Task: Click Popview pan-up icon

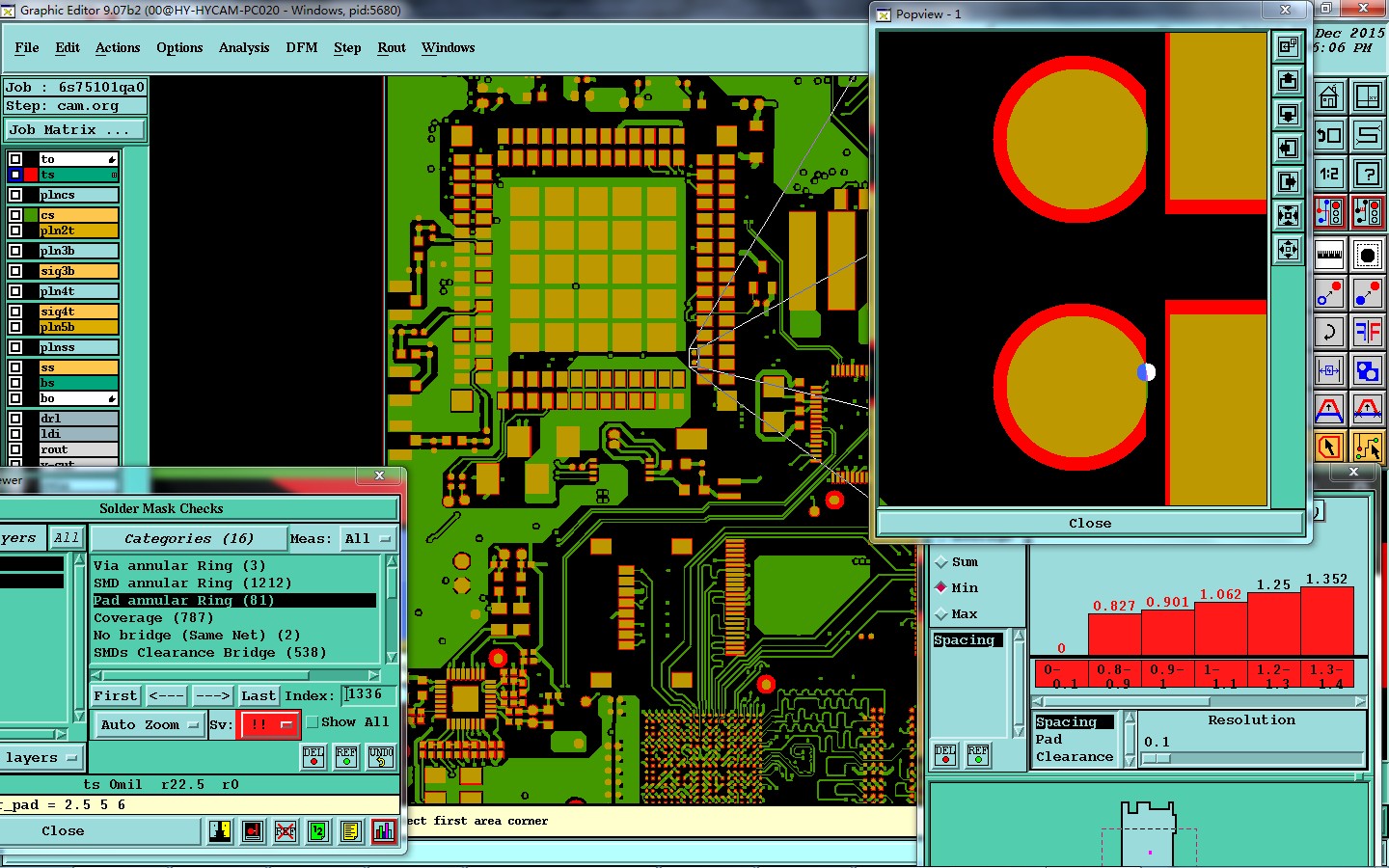Action: 1288,81
